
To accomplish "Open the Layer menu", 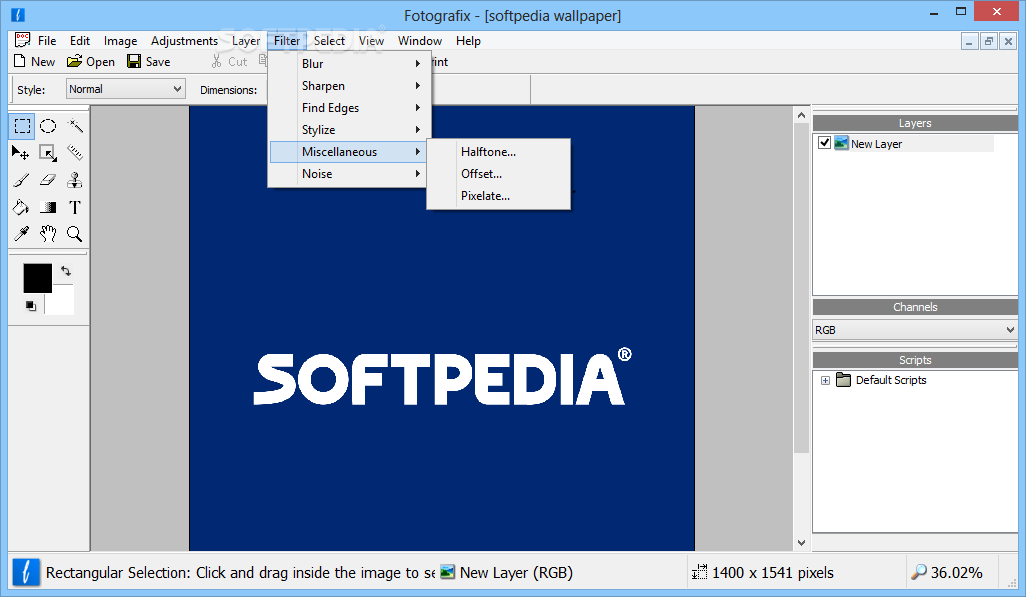I will pyautogui.click(x=246, y=41).
